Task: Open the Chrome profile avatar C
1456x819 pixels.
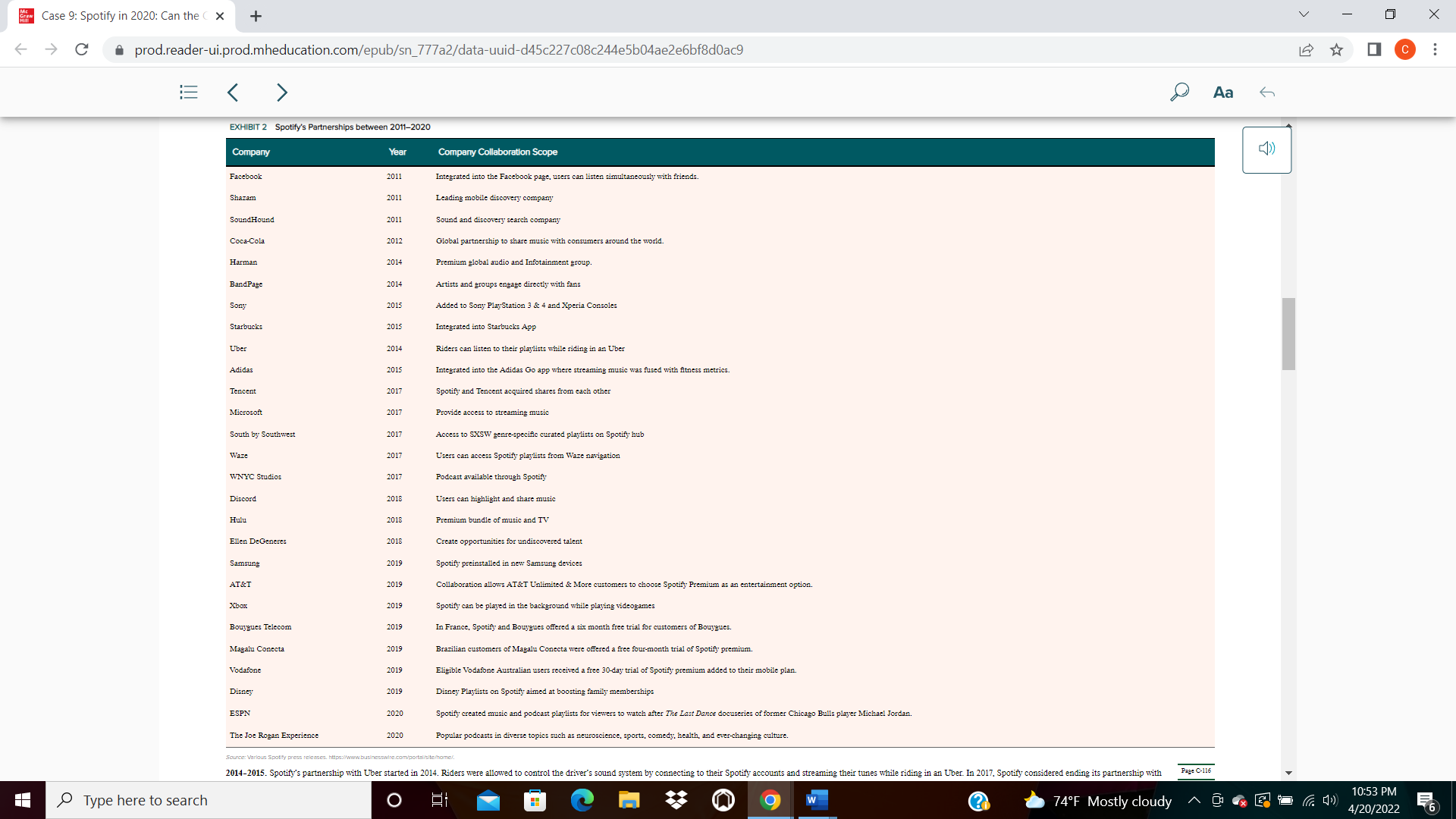Action: (x=1405, y=50)
